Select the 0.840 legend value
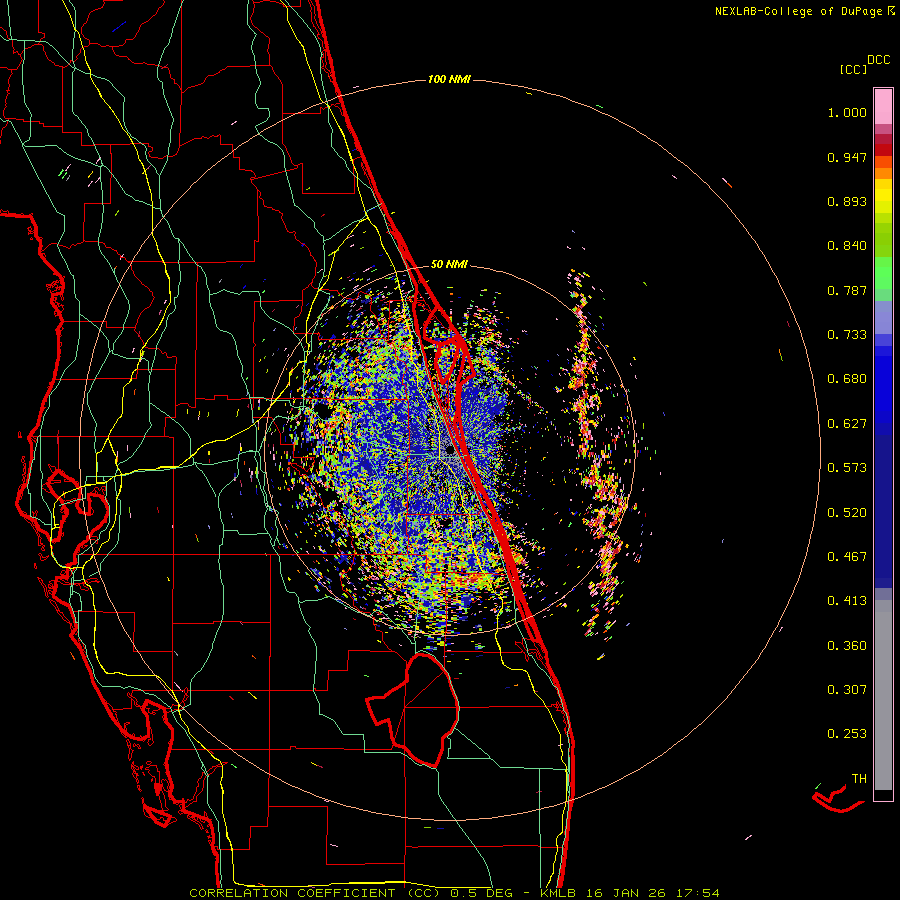This screenshot has width=900, height=900. click(847, 246)
